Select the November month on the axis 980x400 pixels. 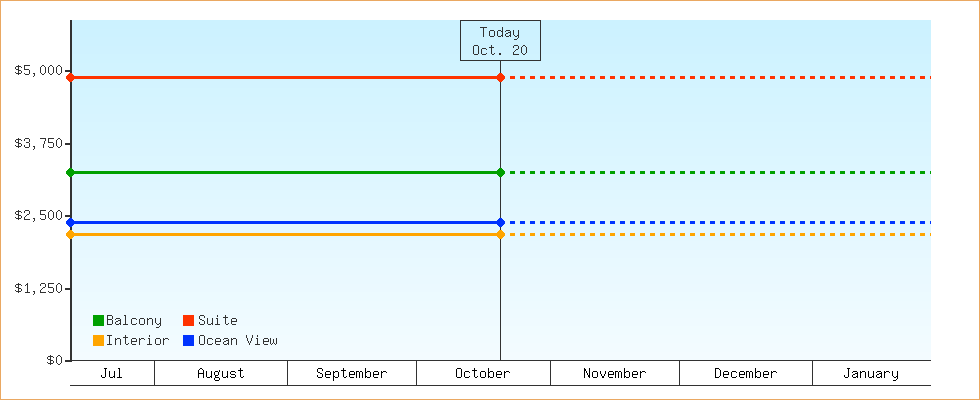click(x=615, y=373)
